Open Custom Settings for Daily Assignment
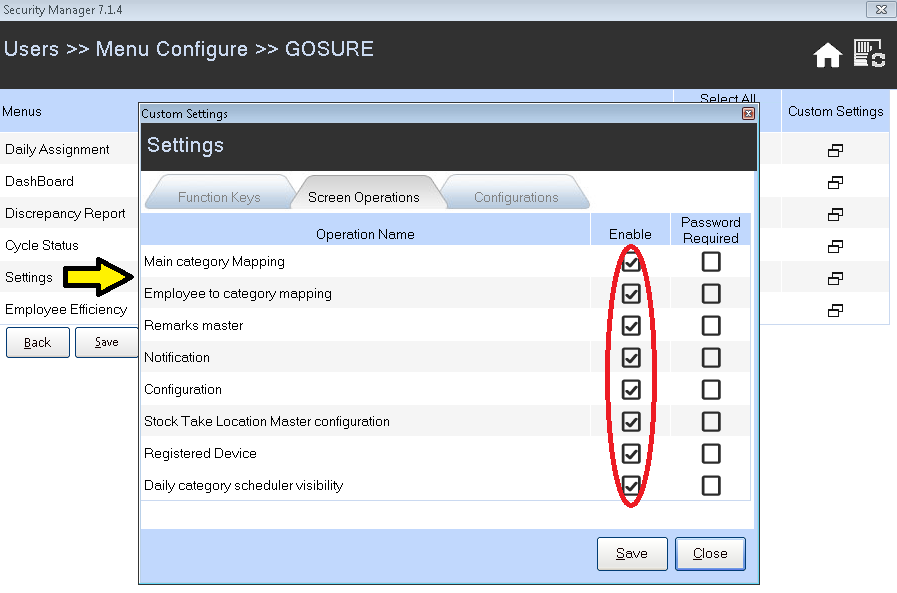The image size is (897, 593). (835, 150)
